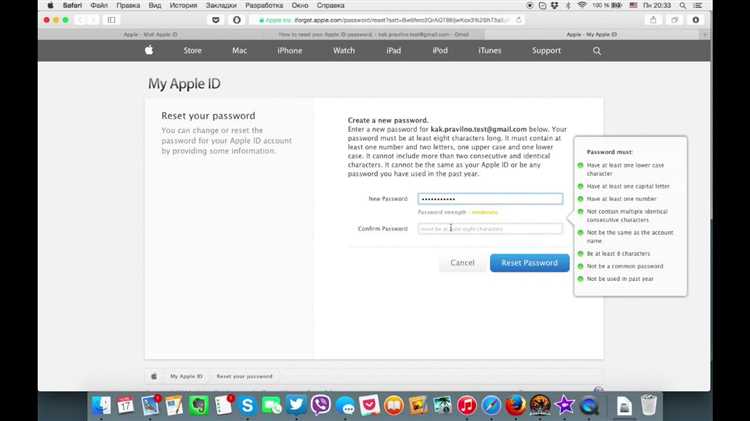
Task: Open Notification Center in the menu bar
Action: pos(698,5)
